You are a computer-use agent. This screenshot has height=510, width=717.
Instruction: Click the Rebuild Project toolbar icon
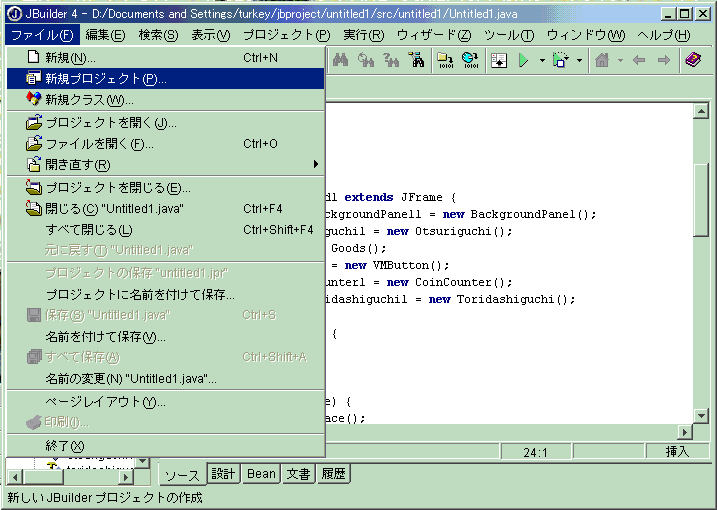click(x=469, y=60)
